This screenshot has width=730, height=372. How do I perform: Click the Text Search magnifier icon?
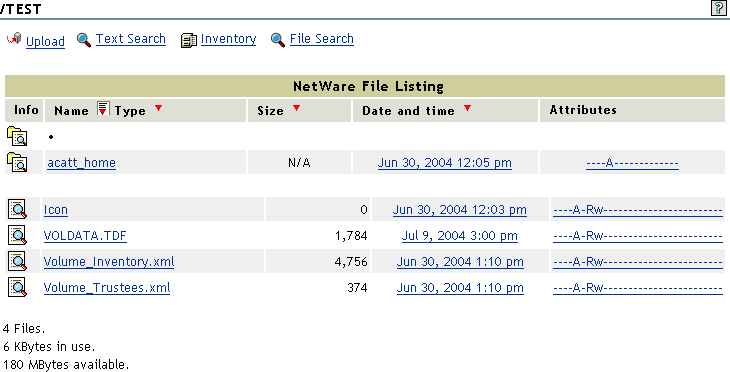point(84,40)
